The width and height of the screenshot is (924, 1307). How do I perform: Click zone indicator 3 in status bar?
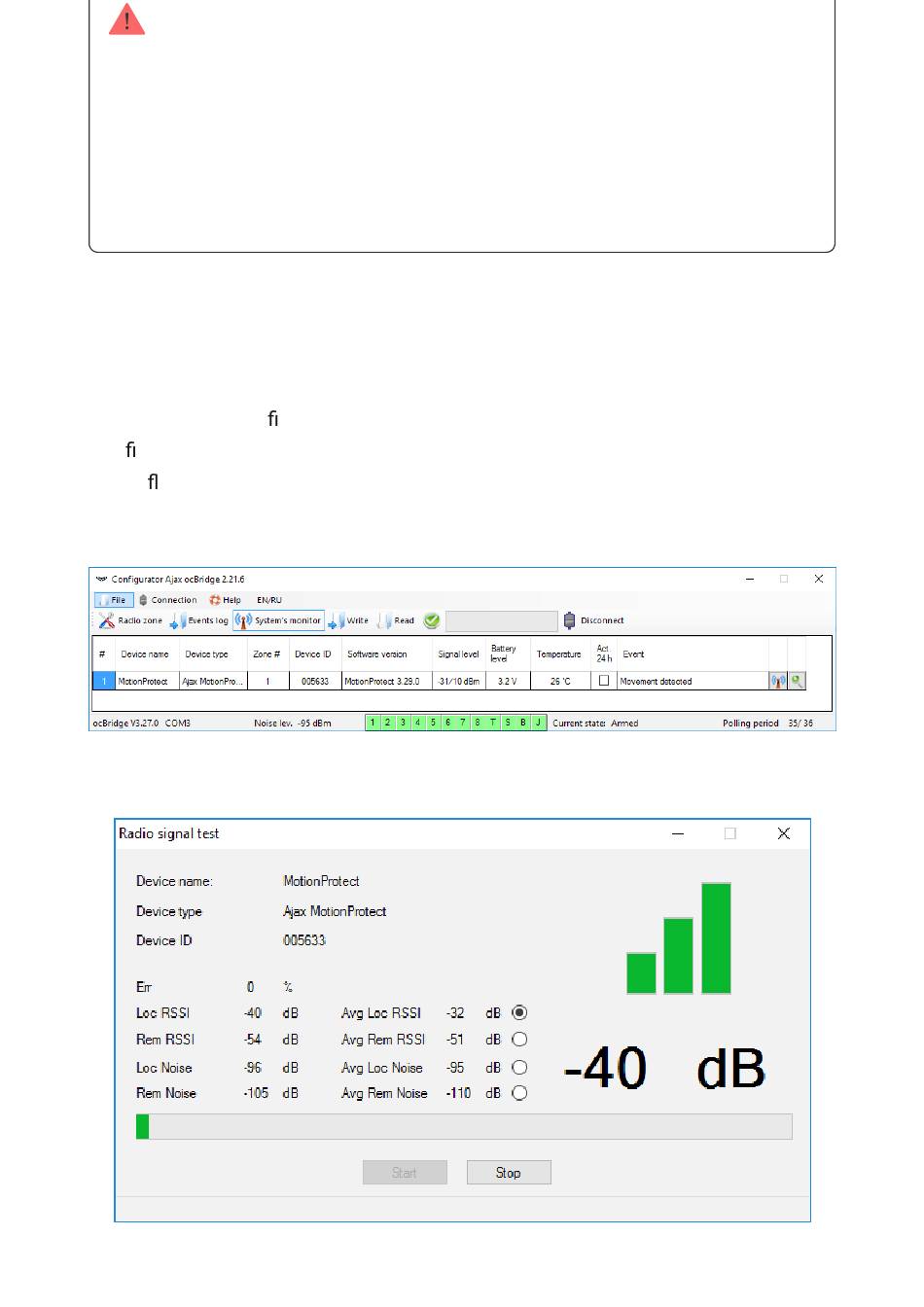(403, 723)
